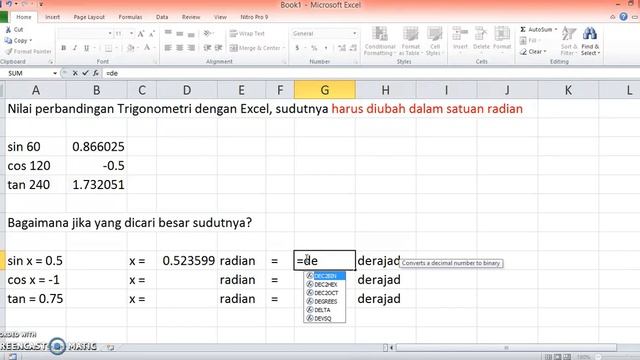Open the Page Layout ribbon tab

tap(89, 17)
